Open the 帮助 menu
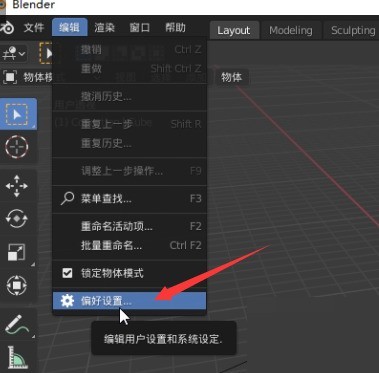The width and height of the screenshot is (379, 373). click(175, 27)
